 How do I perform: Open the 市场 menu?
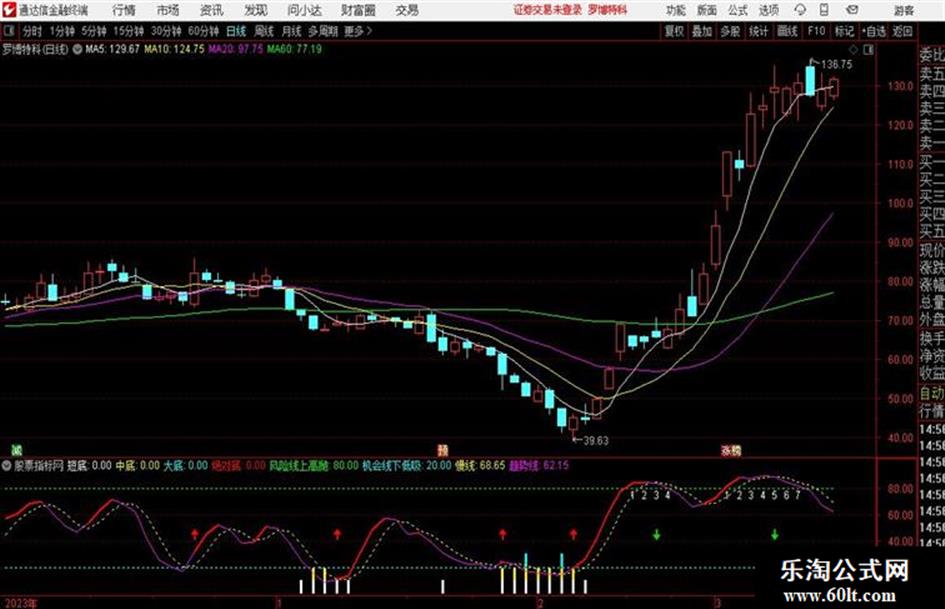coord(168,10)
